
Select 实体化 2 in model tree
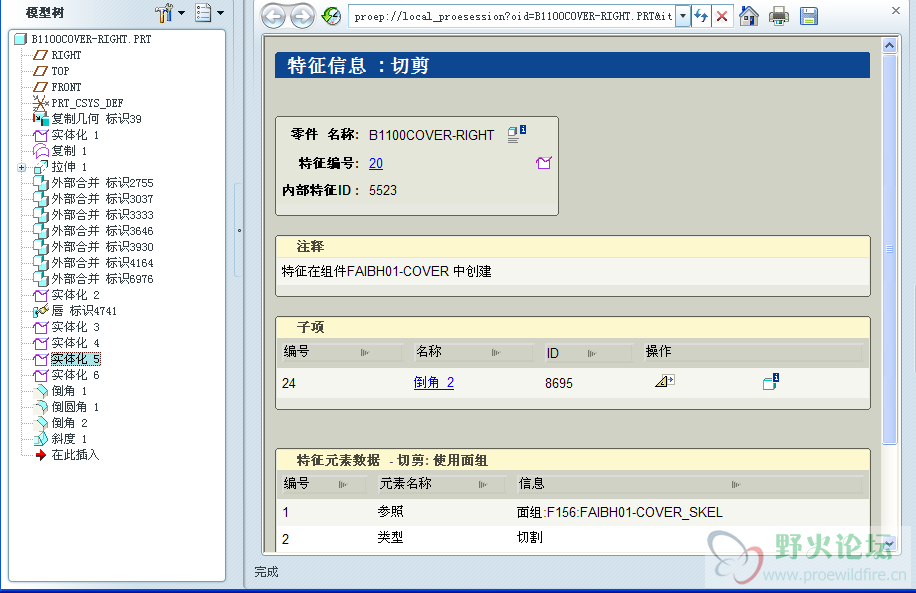(x=75, y=295)
